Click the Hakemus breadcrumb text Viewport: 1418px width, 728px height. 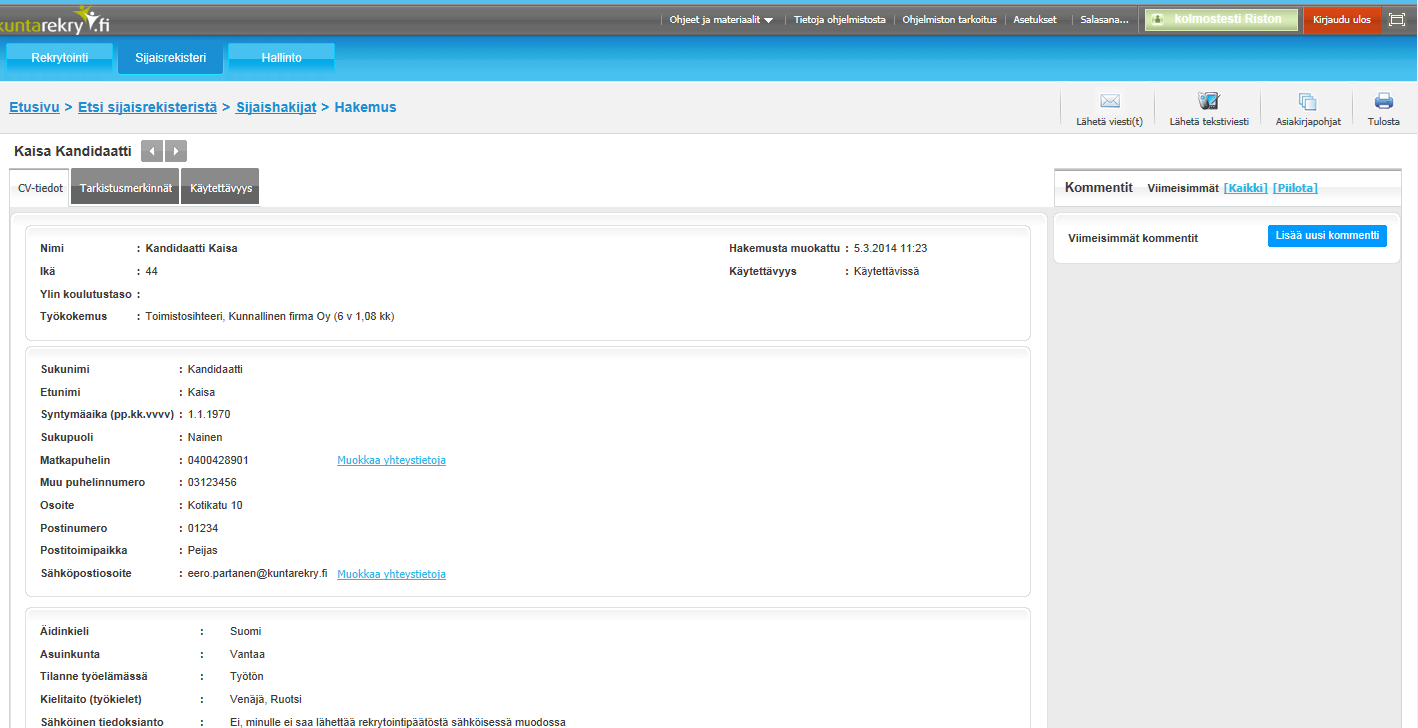[x=366, y=107]
